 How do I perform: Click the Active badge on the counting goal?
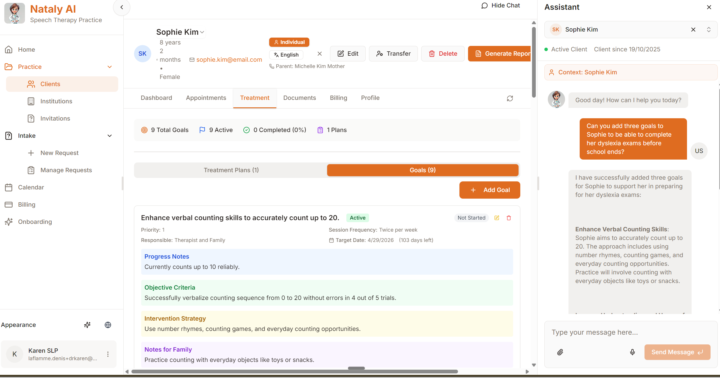click(357, 218)
